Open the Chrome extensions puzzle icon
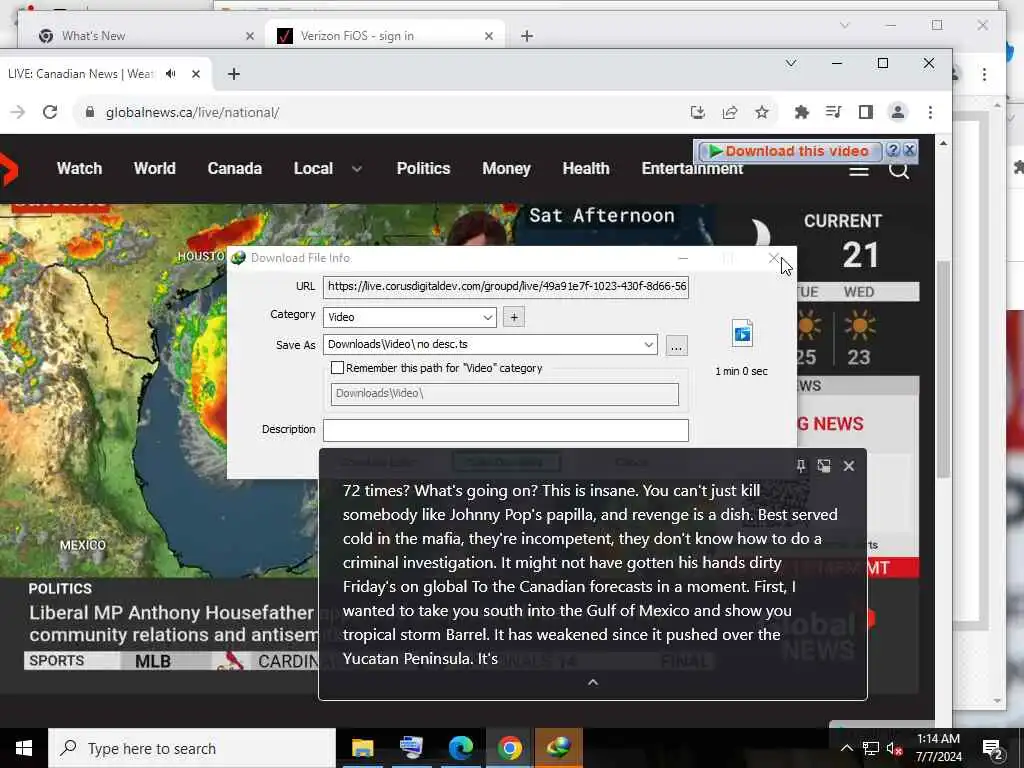The height and width of the screenshot is (768, 1024). click(x=801, y=112)
